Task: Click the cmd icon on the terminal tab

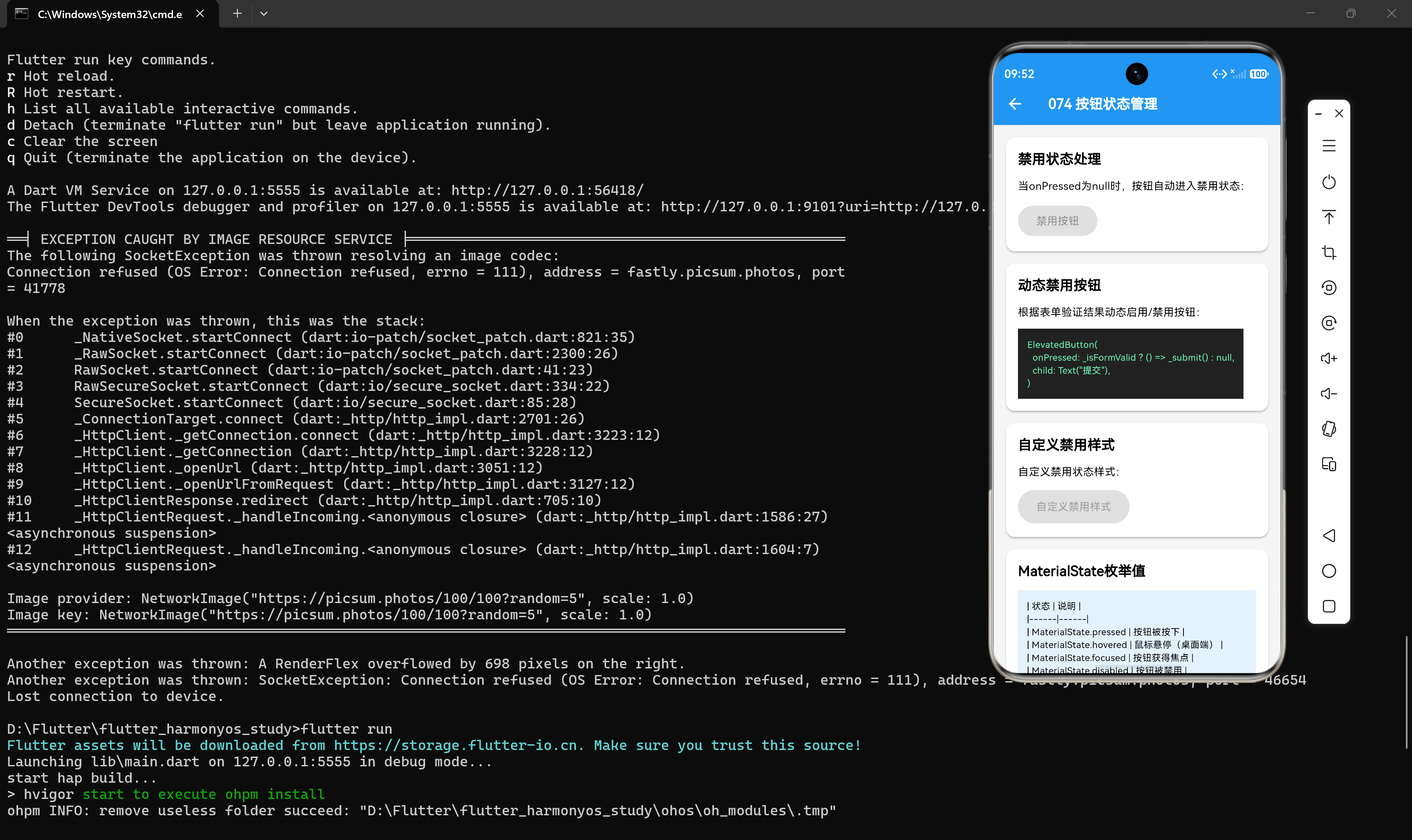Action: coord(22,14)
